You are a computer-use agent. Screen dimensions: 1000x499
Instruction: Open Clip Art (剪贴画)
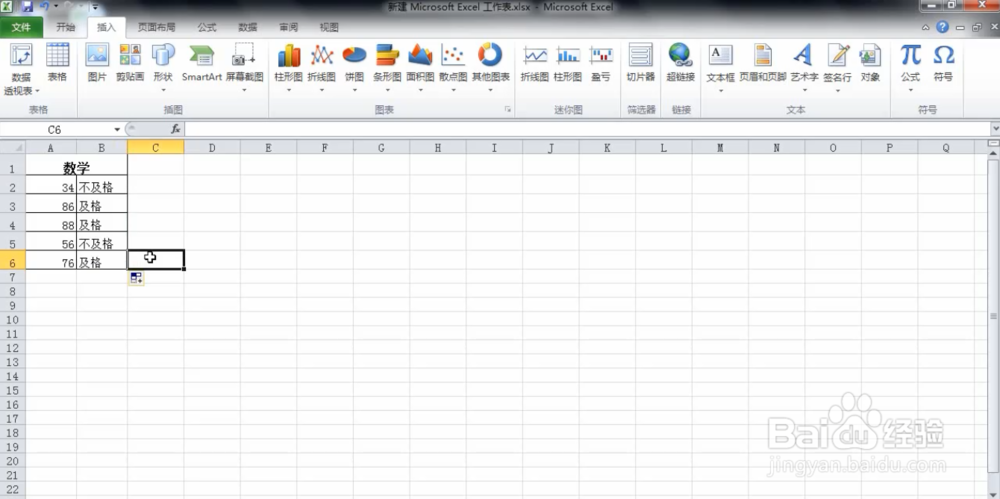pyautogui.click(x=130, y=63)
